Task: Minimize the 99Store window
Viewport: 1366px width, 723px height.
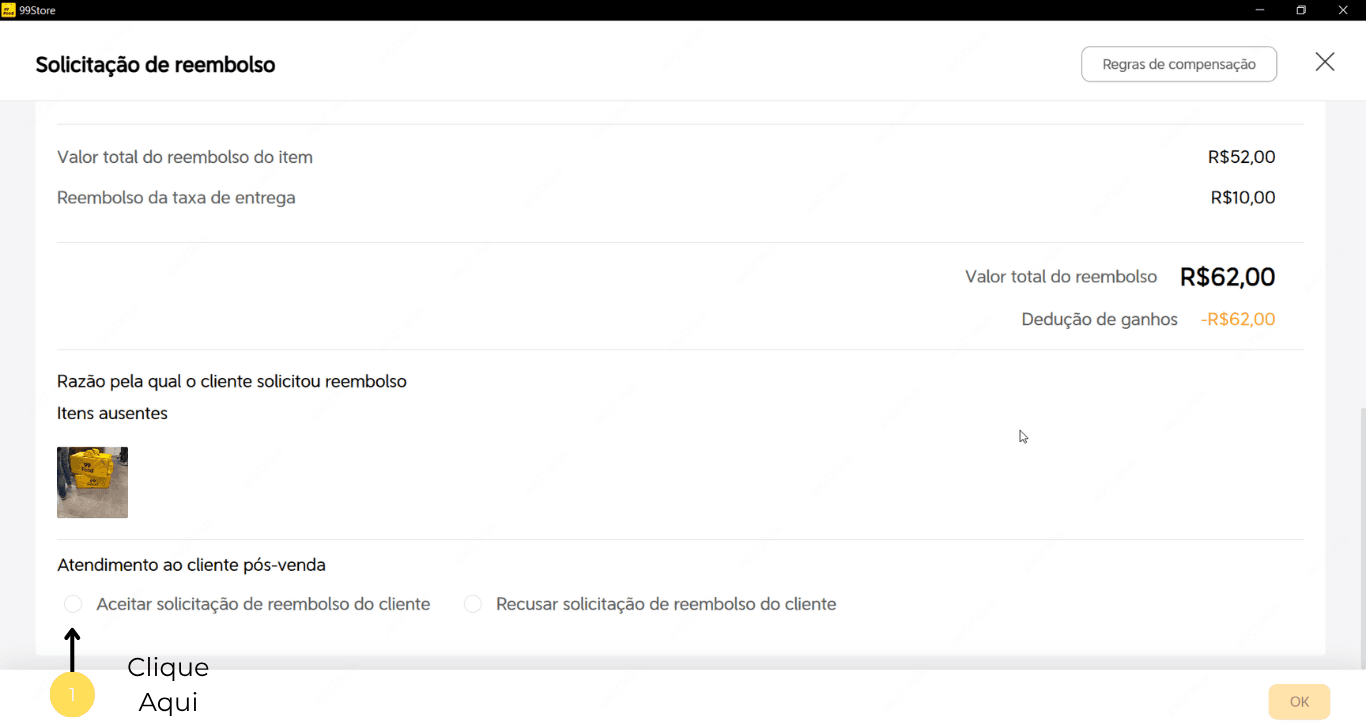Action: pos(1259,10)
